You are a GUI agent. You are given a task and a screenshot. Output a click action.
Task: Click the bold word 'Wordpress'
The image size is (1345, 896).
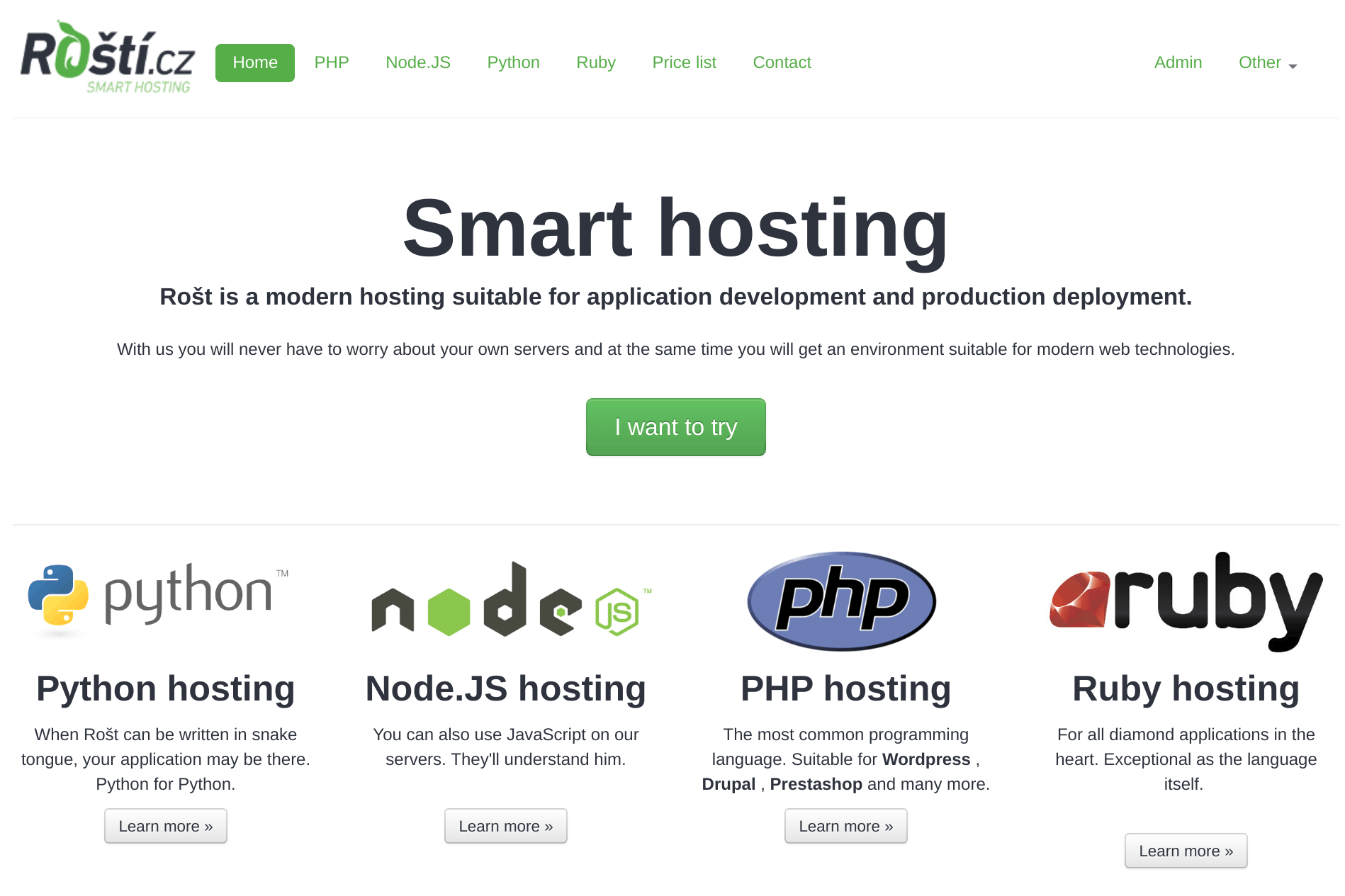pos(926,759)
